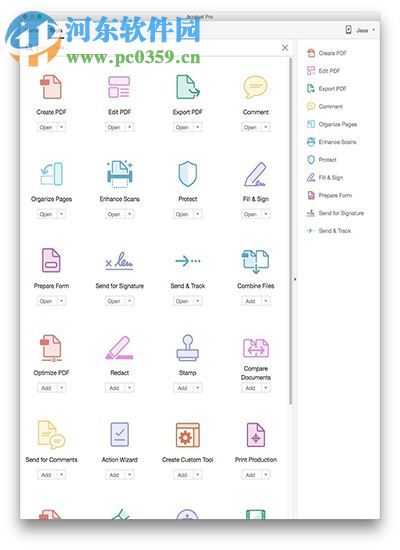Click the Redact marker icon
This screenshot has width=400, height=550.
(119, 348)
